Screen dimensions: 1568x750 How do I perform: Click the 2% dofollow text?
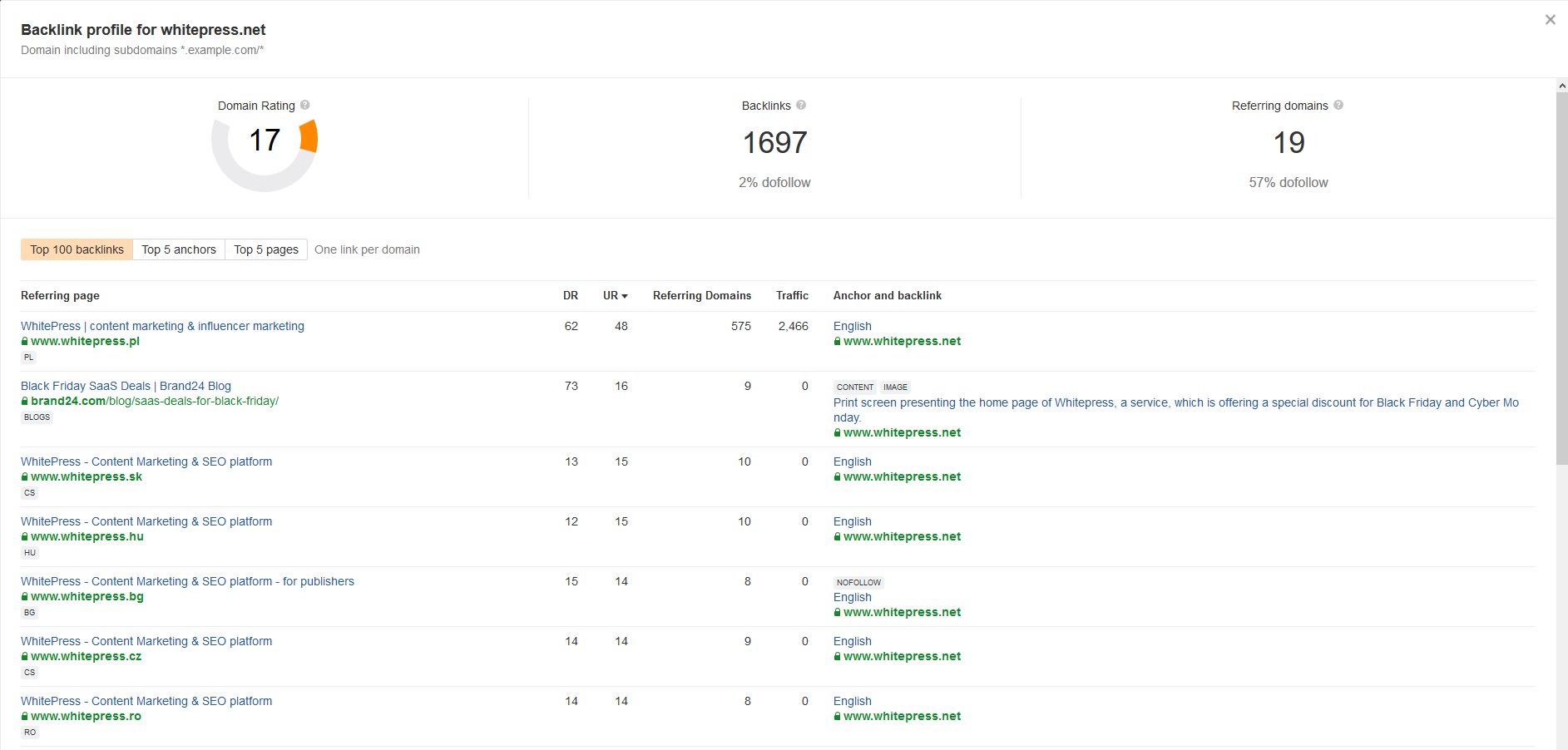point(774,182)
